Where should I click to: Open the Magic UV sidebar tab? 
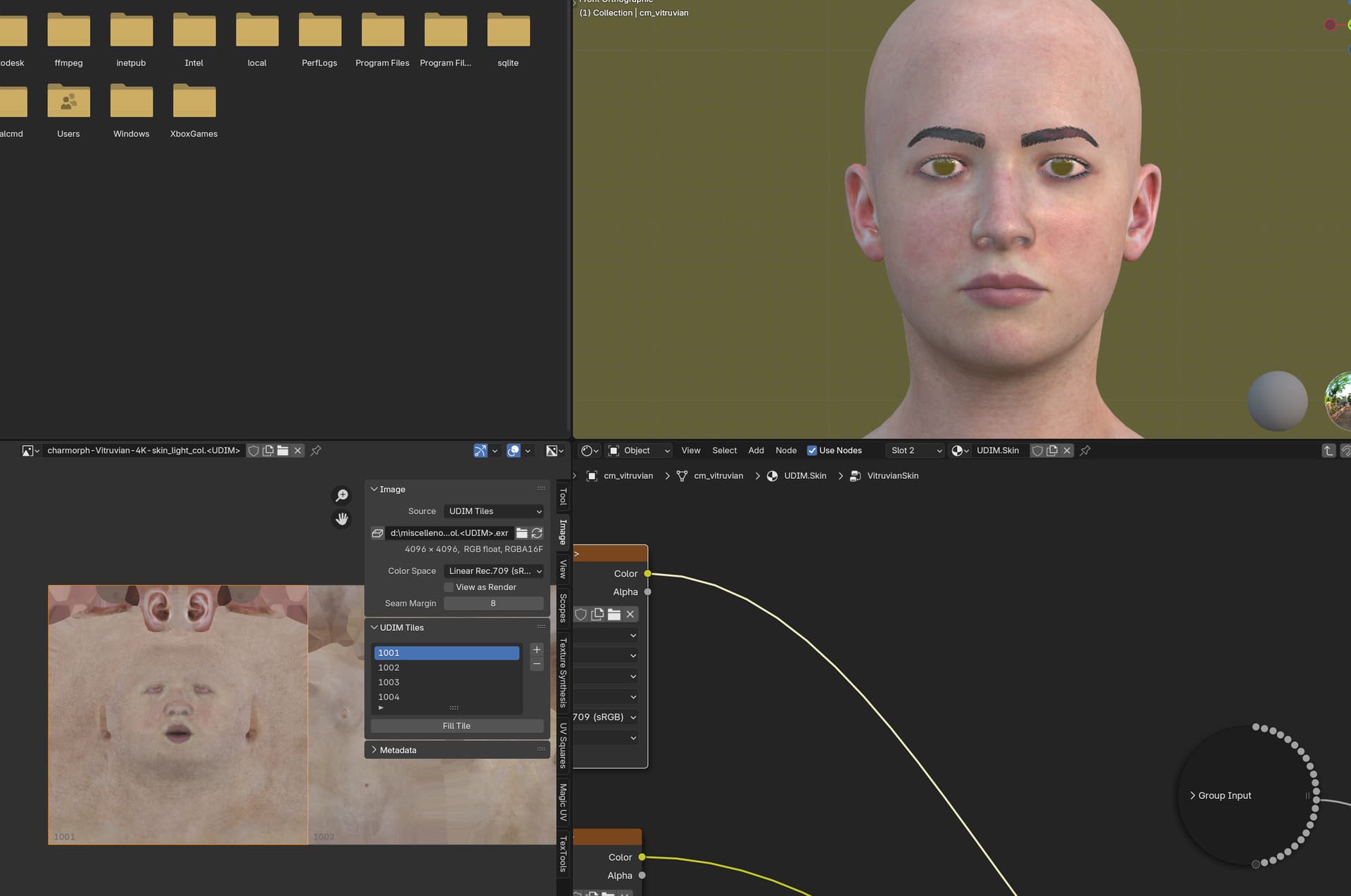(563, 802)
